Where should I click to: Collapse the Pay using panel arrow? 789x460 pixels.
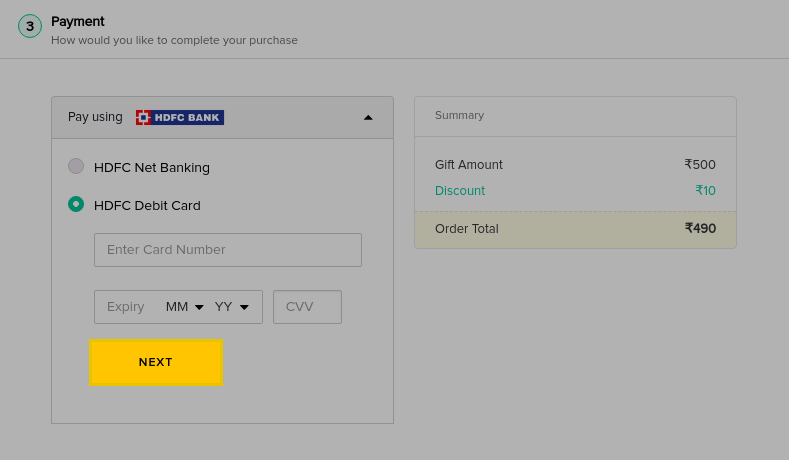(x=368, y=118)
